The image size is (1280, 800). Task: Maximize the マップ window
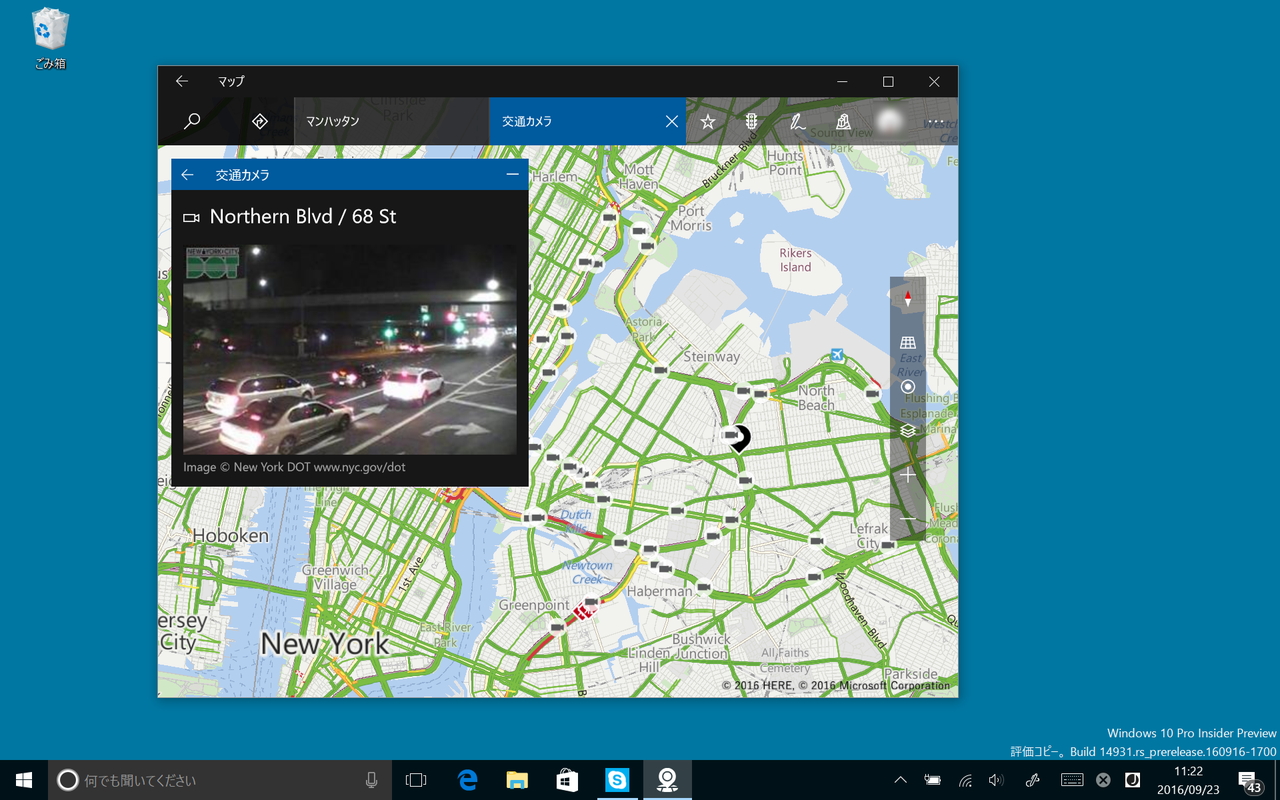click(x=888, y=81)
